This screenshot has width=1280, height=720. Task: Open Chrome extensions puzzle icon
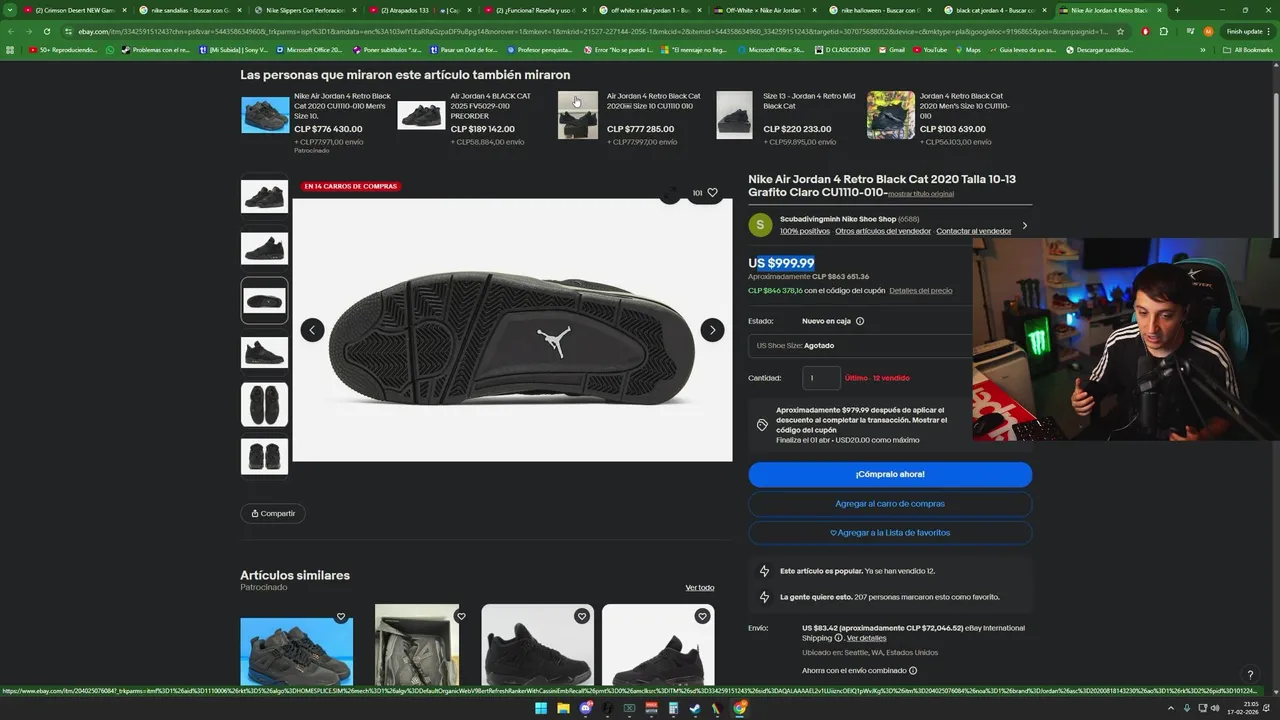tap(1164, 31)
